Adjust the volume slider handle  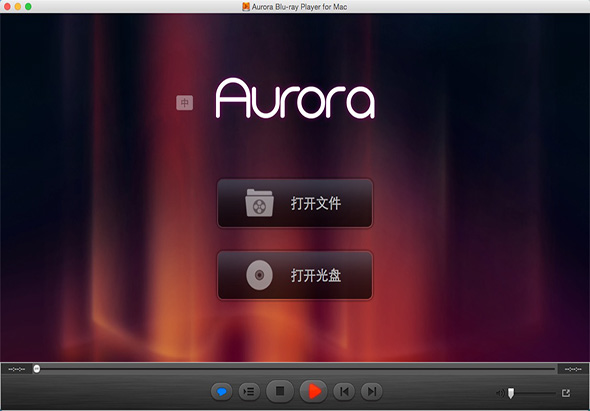point(511,393)
